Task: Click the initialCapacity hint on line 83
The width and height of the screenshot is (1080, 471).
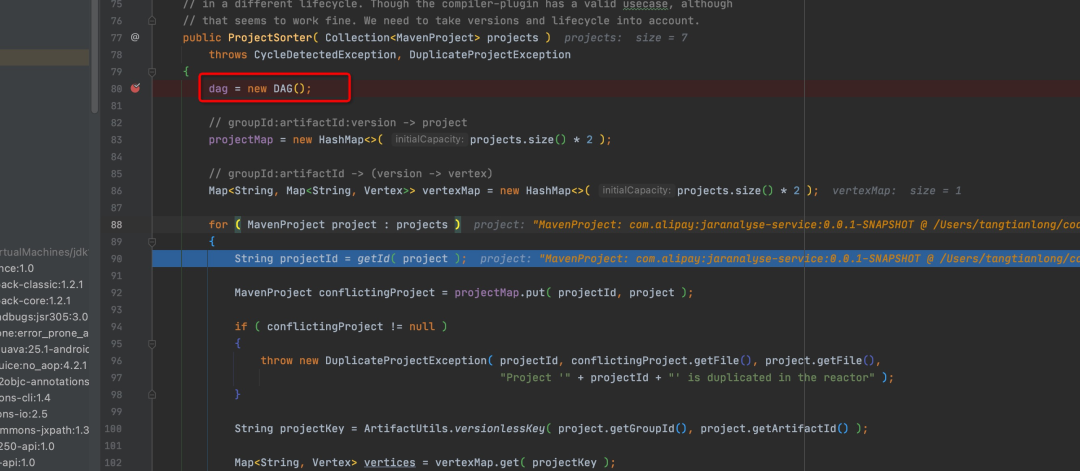Action: pos(429,140)
